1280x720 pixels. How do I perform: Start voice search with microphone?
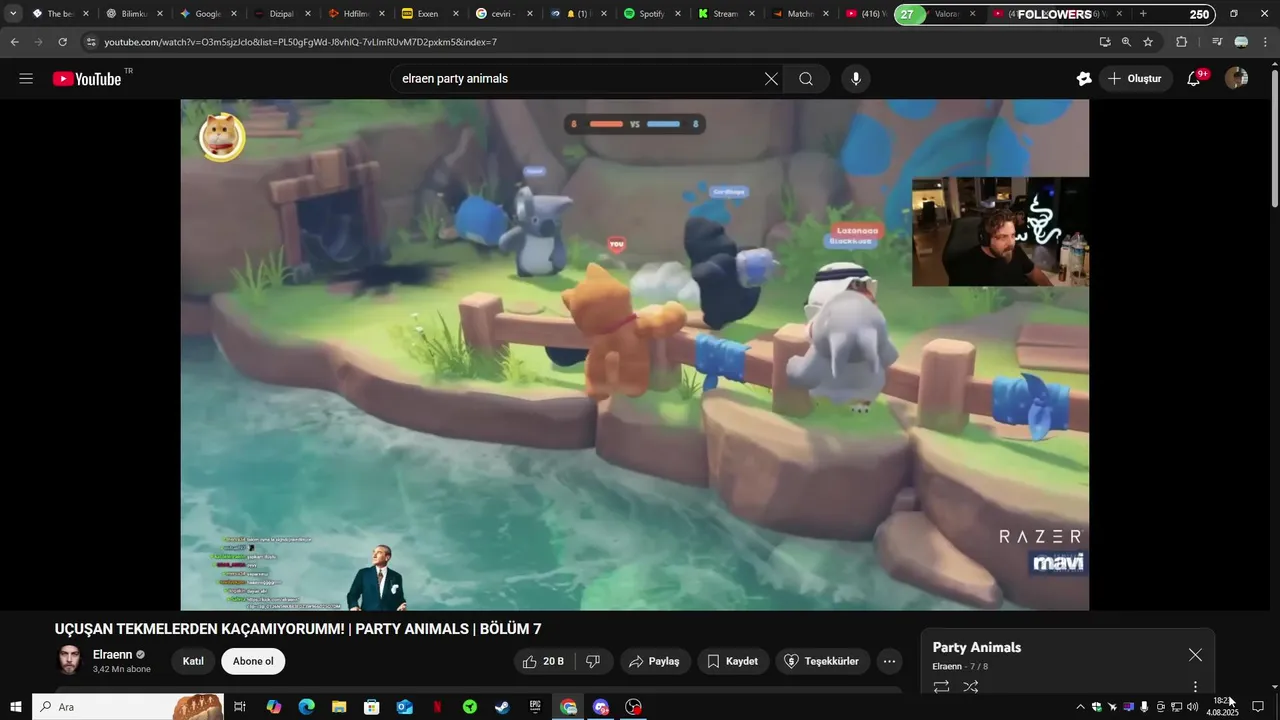coord(855,79)
